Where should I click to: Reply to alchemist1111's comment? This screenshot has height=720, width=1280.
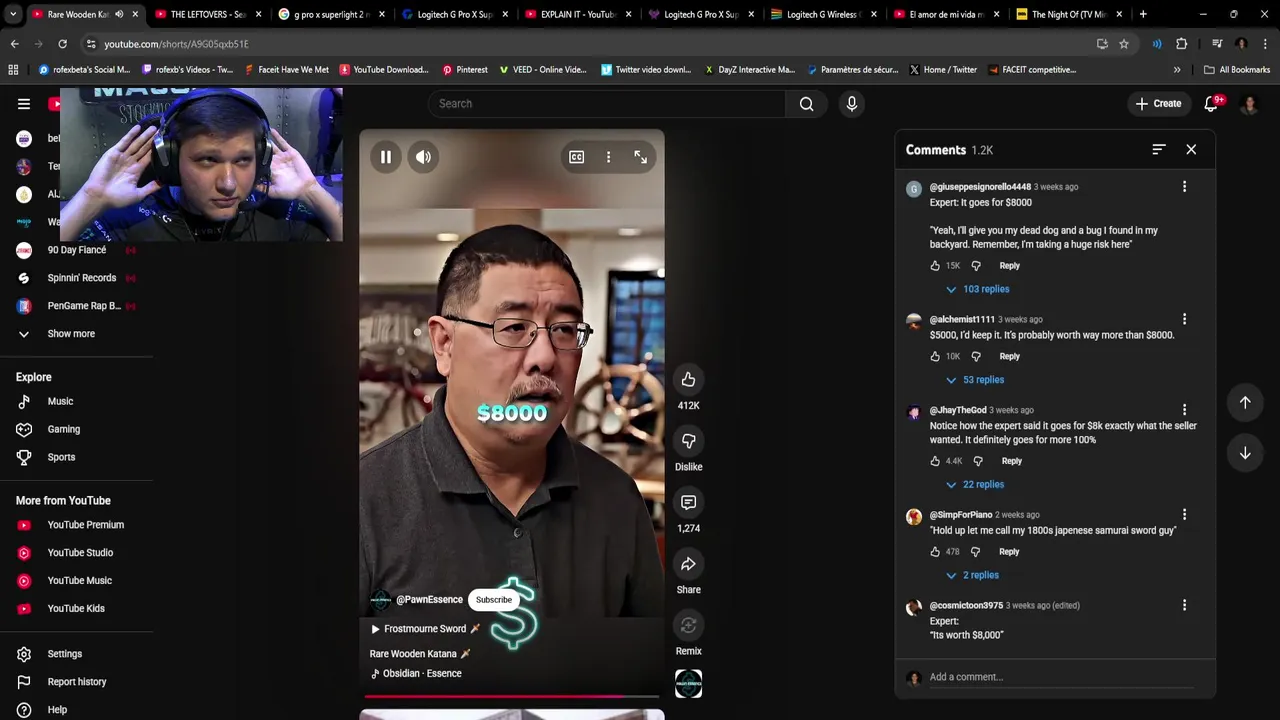(1009, 357)
